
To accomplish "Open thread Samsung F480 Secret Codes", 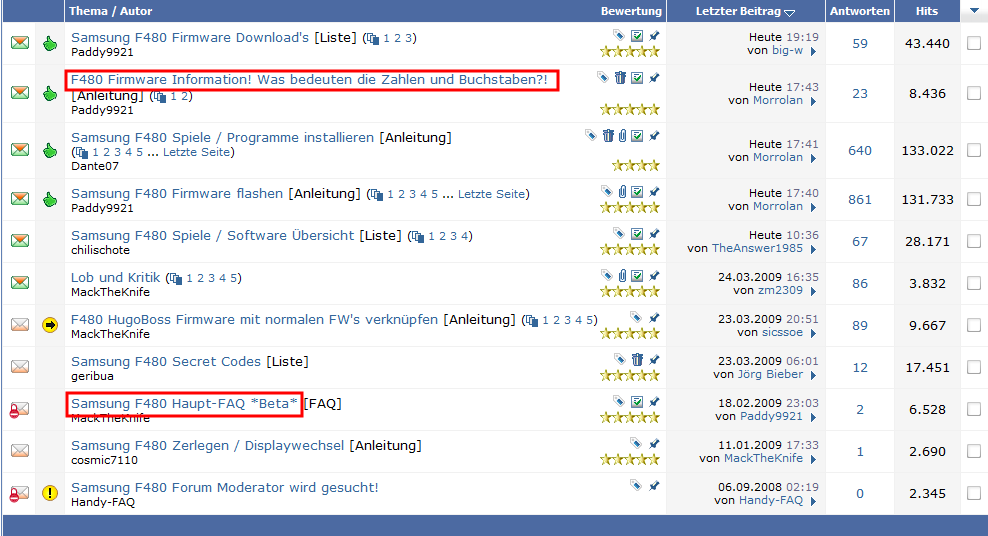I will [166, 362].
